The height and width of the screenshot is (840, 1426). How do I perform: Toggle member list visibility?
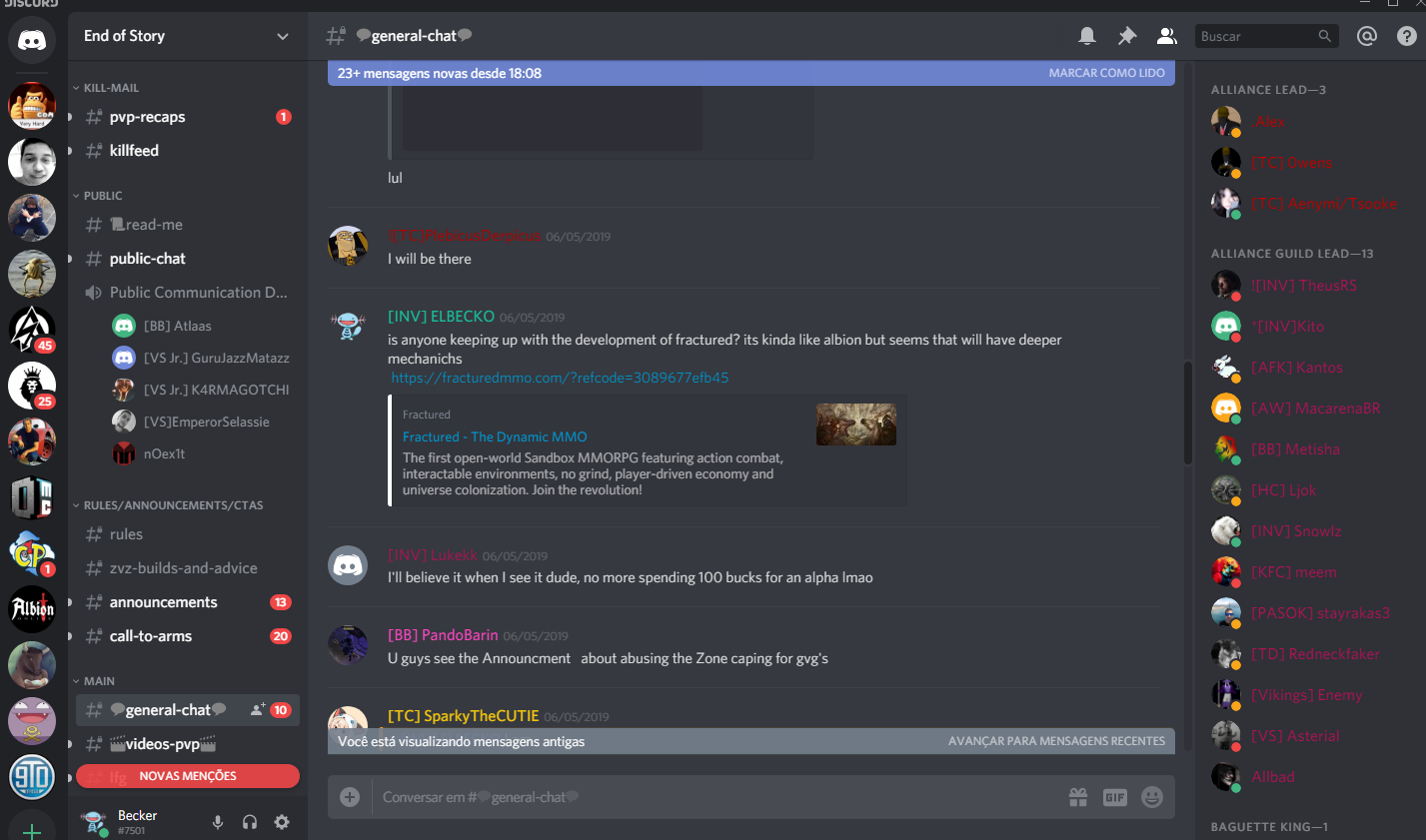tap(1166, 36)
